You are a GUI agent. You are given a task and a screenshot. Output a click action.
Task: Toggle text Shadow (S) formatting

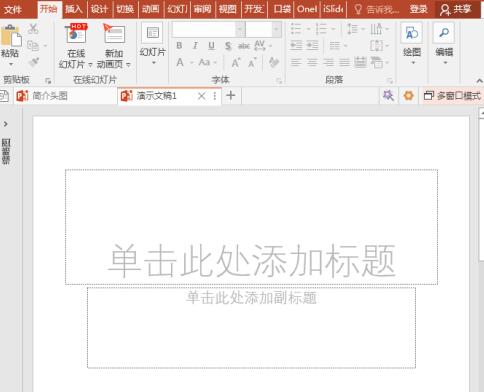(x=228, y=46)
